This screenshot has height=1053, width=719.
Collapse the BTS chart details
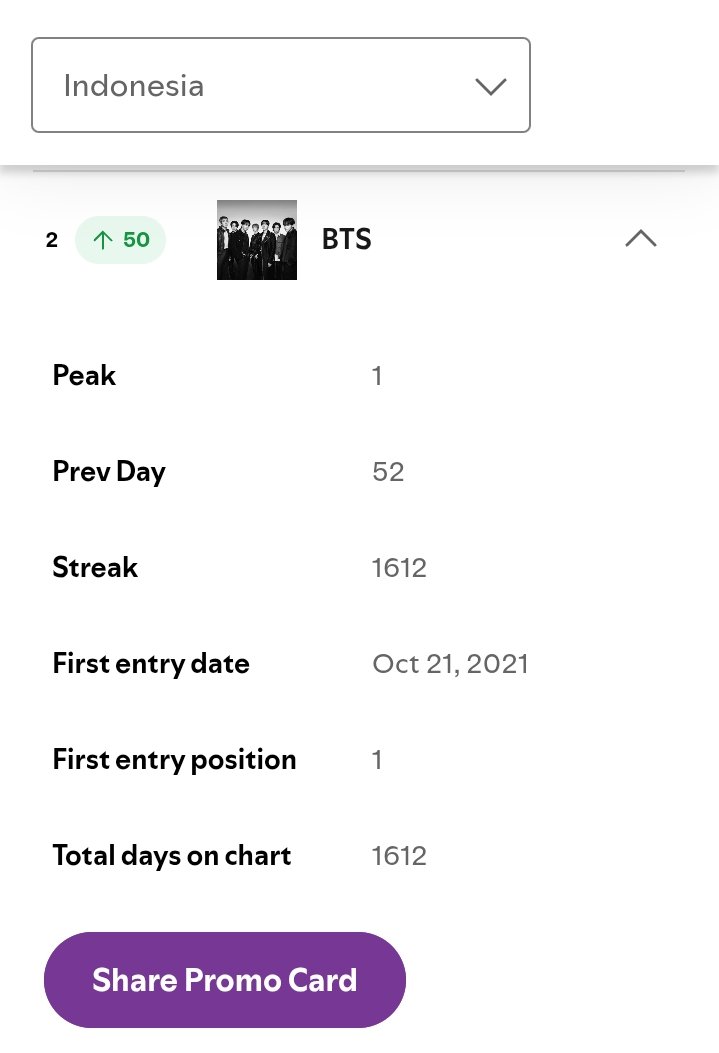click(640, 239)
